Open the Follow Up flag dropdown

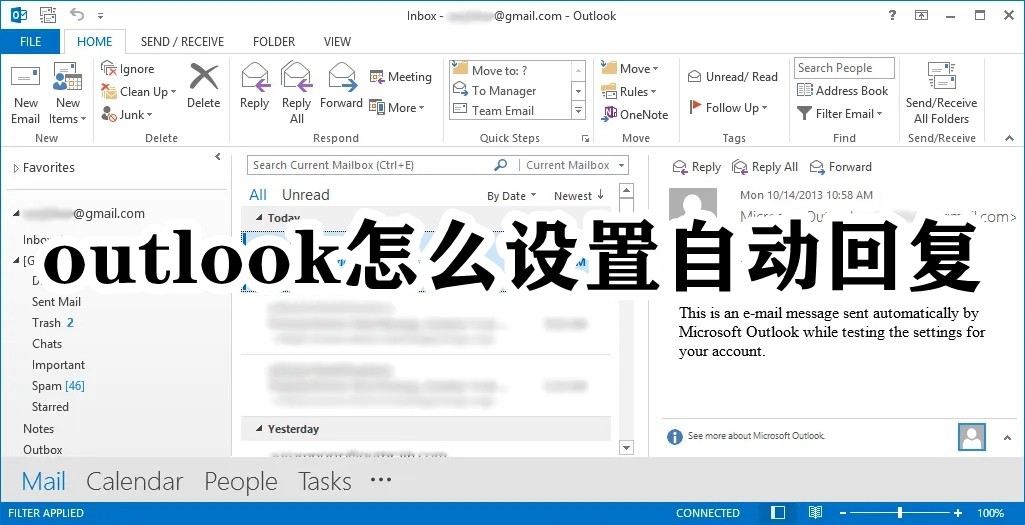click(x=728, y=108)
